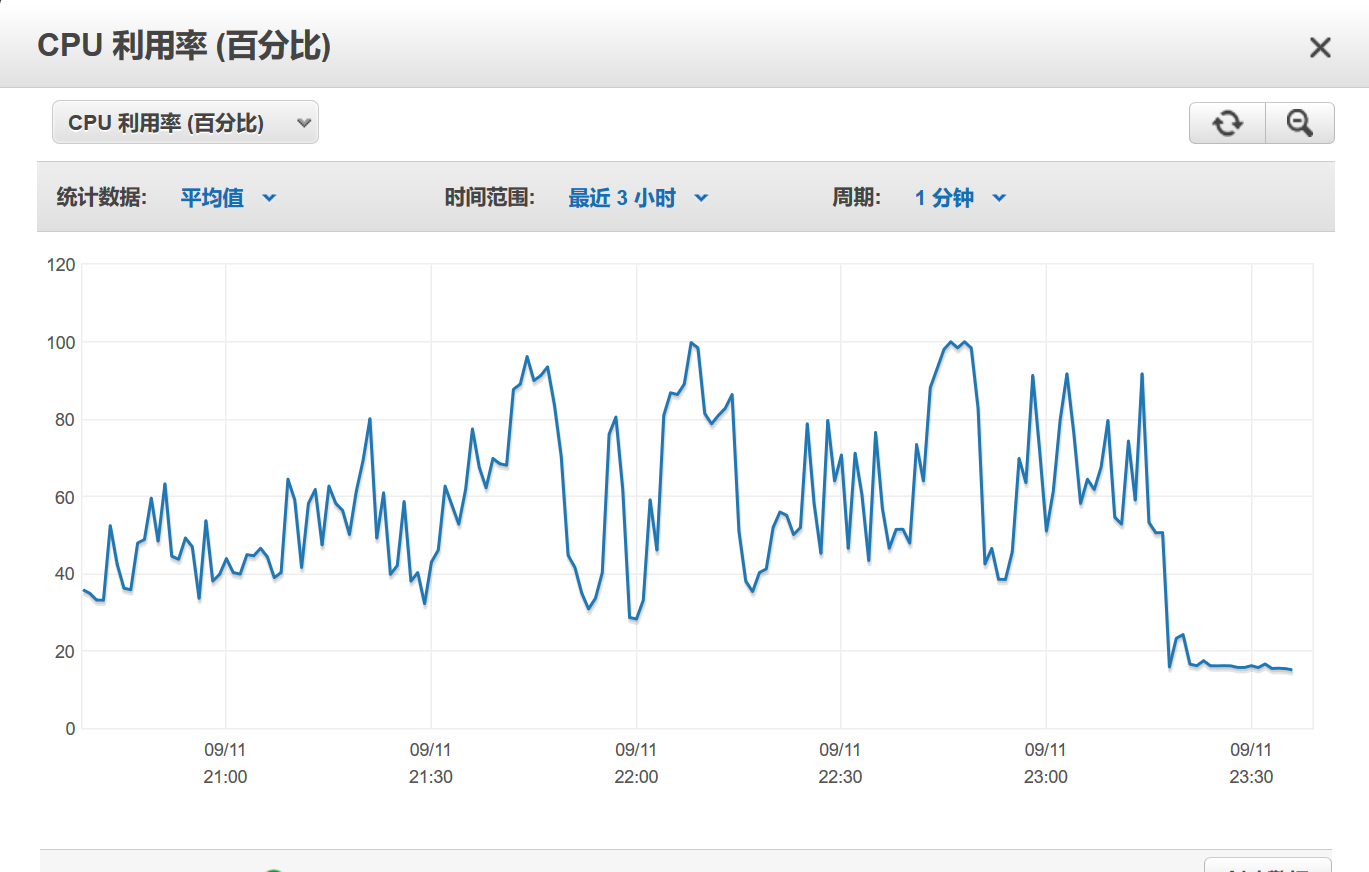Click the 09/11 22:30 axis label
1369x872 pixels.
[x=840, y=763]
